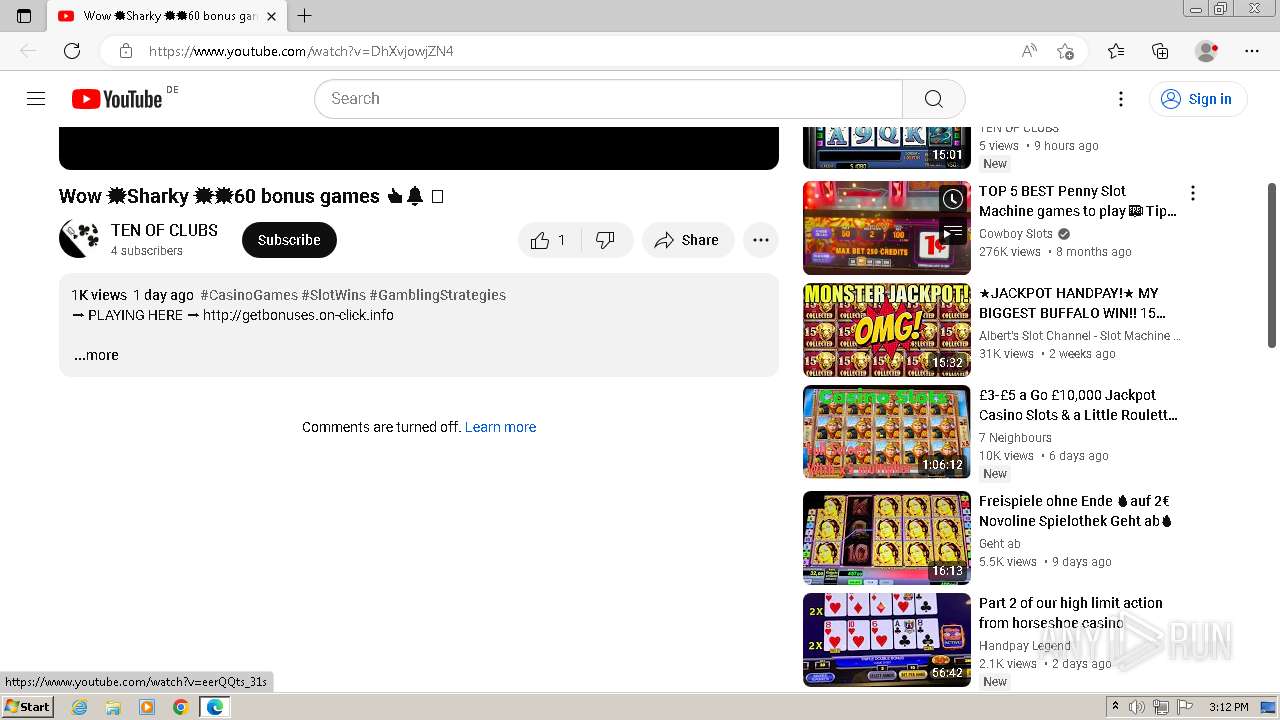
Task: Open the Windows Start menu
Action: (x=27, y=707)
